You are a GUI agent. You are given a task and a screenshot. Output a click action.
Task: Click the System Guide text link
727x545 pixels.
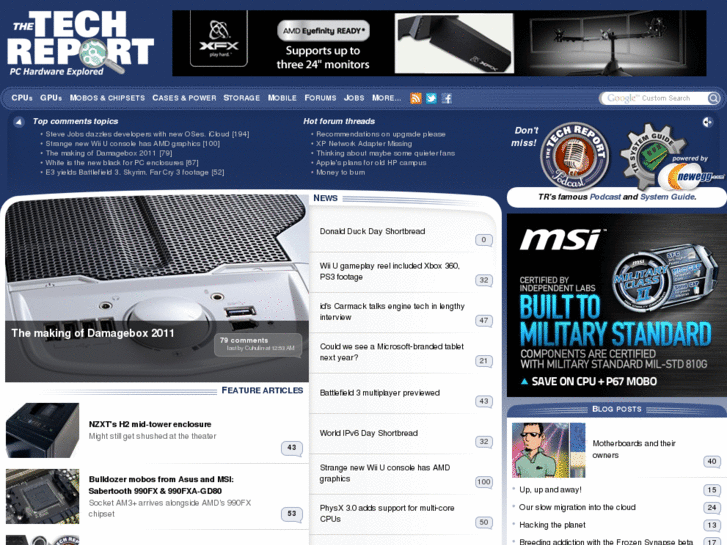667,197
